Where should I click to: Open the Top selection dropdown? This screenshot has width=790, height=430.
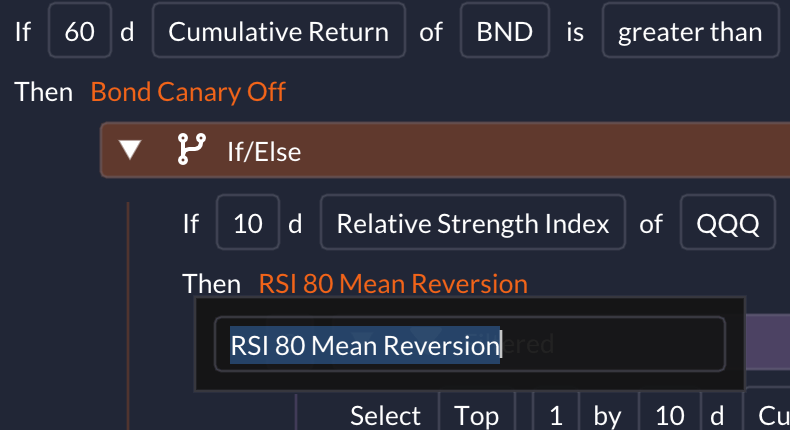(x=476, y=414)
